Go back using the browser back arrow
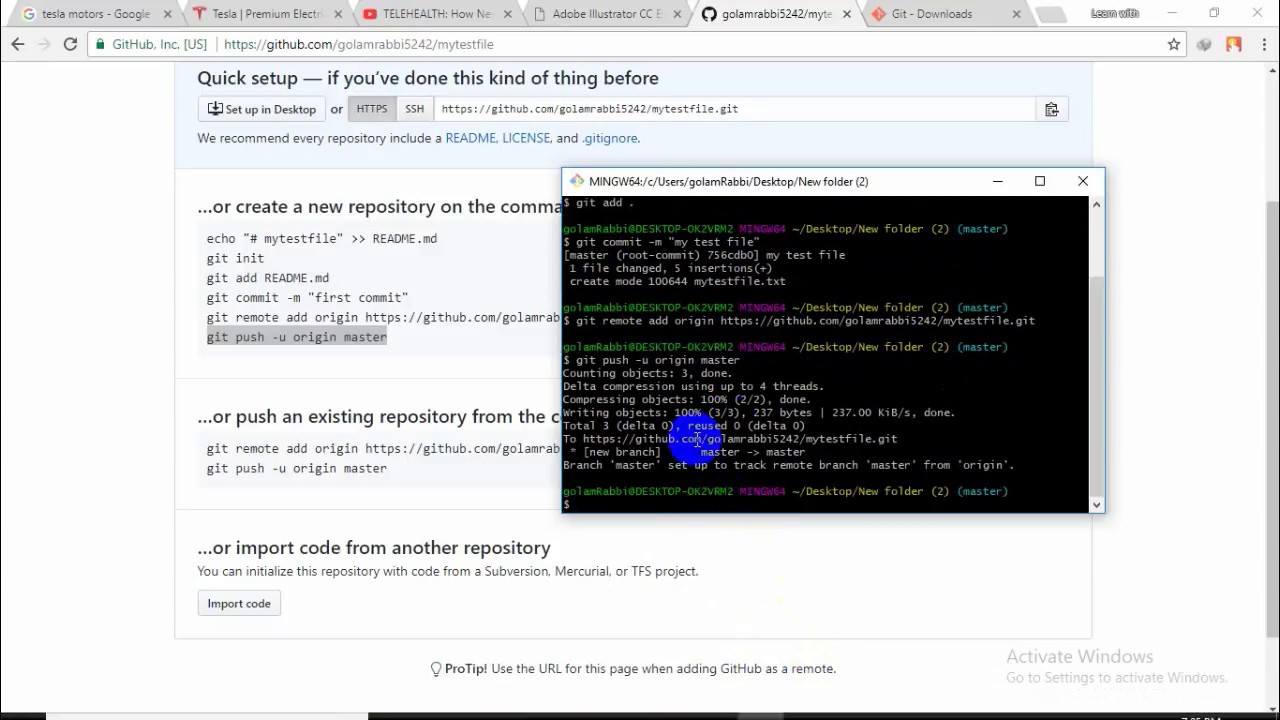The width and height of the screenshot is (1280, 720). (18, 44)
